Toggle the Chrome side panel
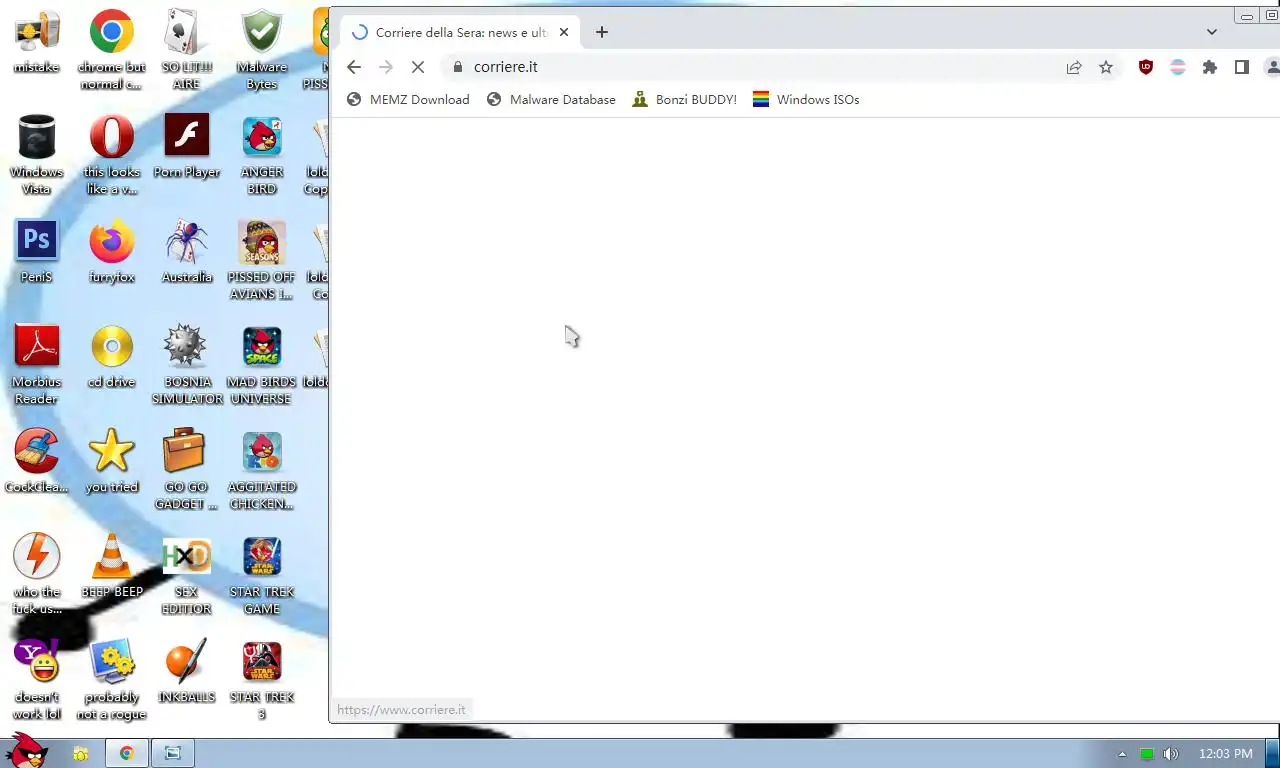 pos(1242,67)
